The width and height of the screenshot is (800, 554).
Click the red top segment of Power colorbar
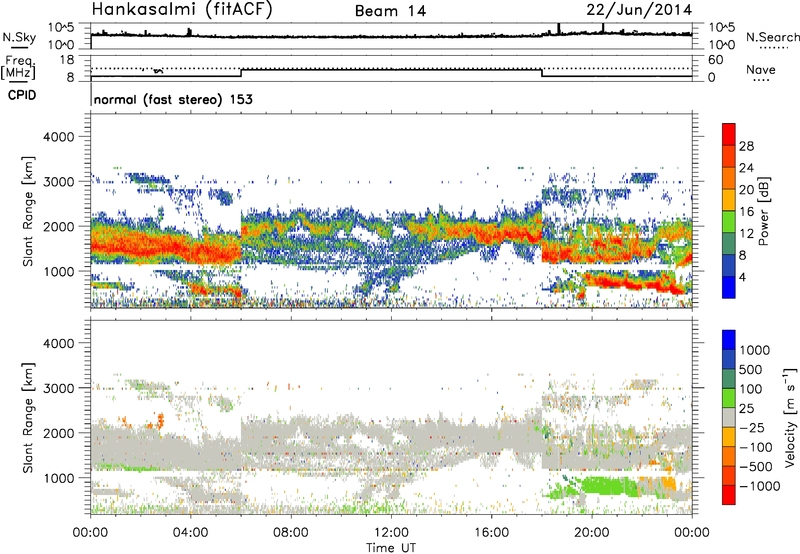coord(729,134)
